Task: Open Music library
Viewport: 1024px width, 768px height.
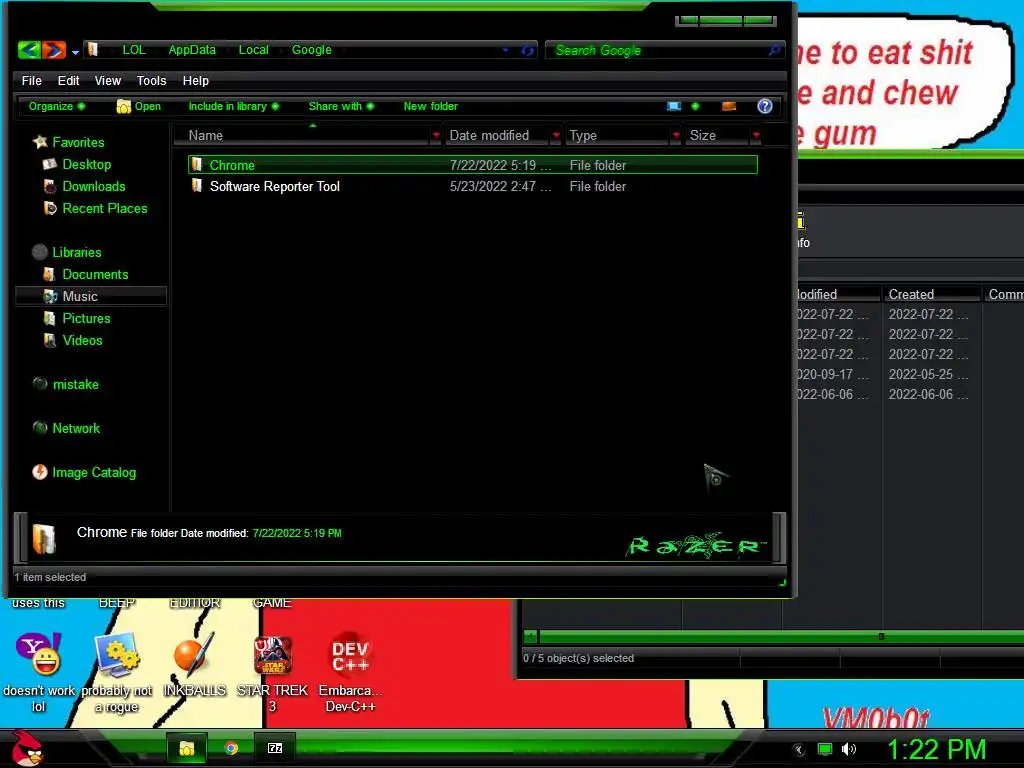Action: tap(91, 296)
